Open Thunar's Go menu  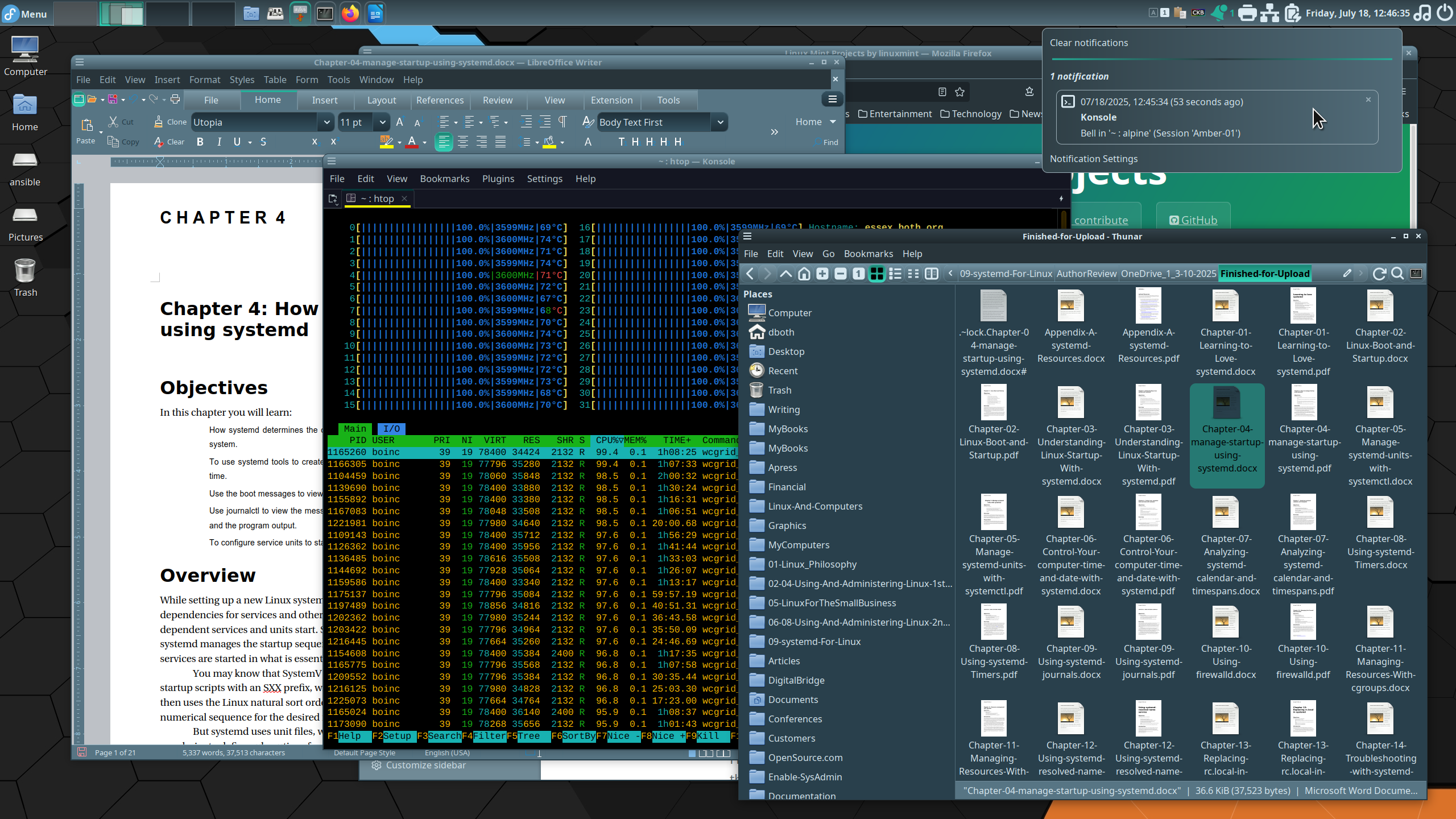828,254
